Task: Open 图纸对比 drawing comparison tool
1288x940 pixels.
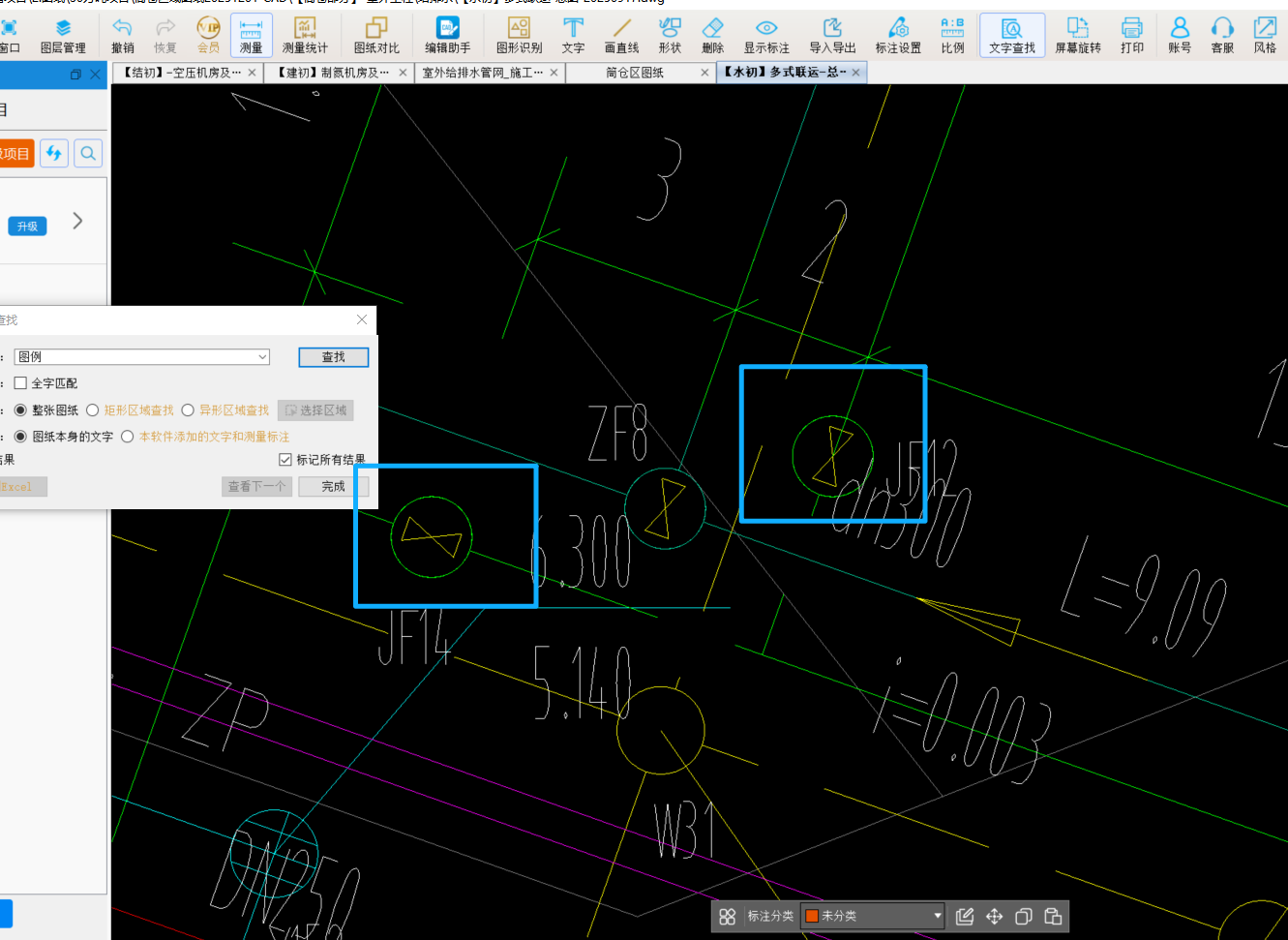Action: click(x=375, y=36)
